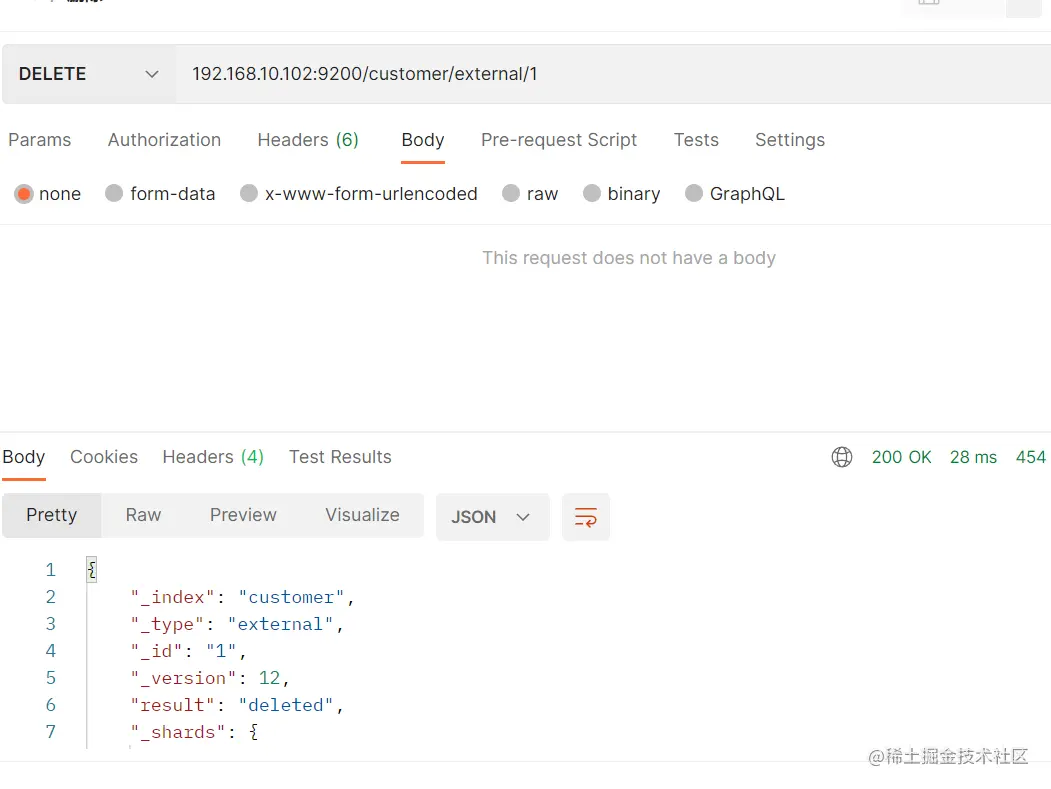The height and width of the screenshot is (789, 1051).
Task: Open the response Headers (4) tab
Action: click(213, 457)
